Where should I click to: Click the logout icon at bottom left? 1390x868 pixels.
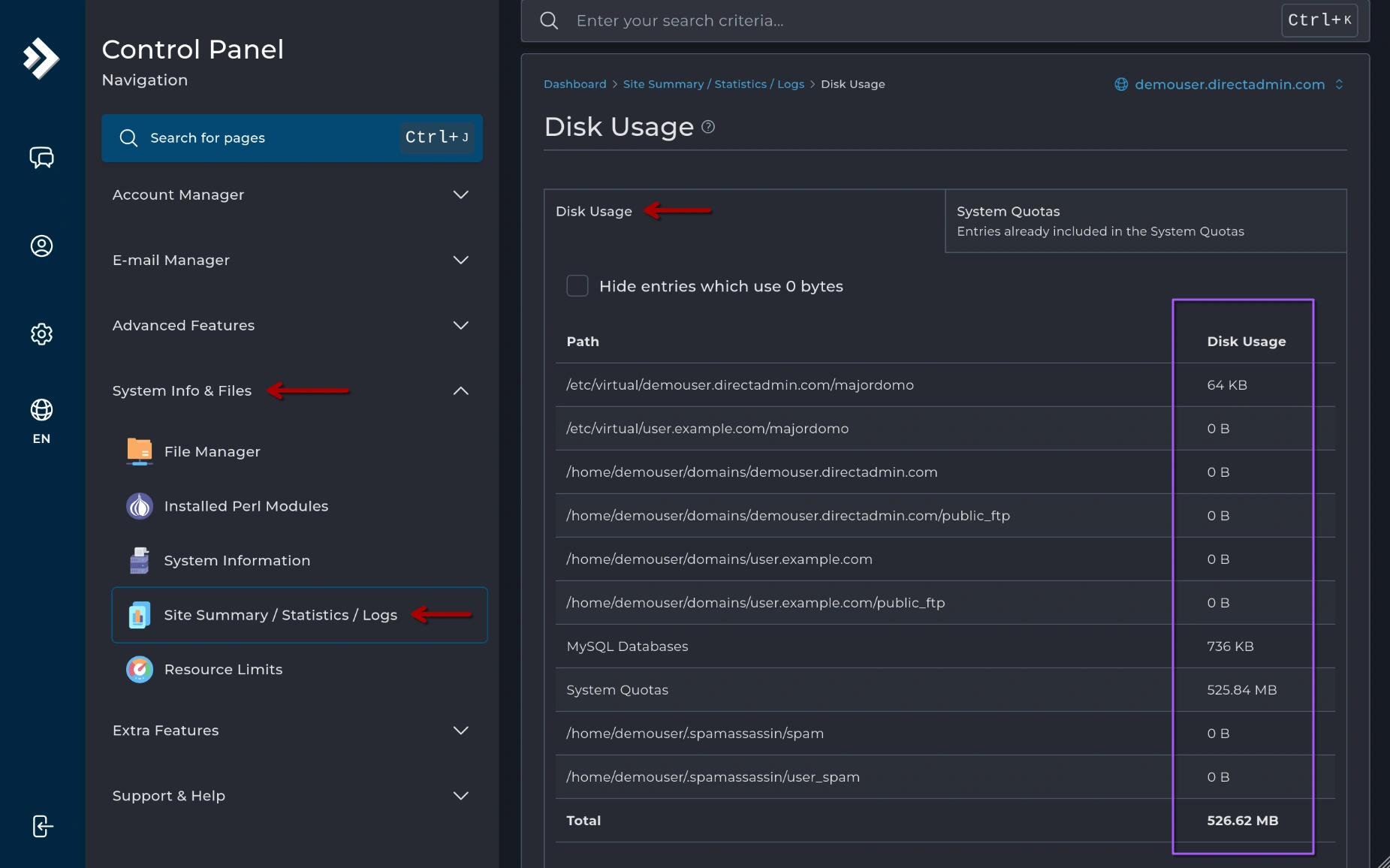[42, 826]
